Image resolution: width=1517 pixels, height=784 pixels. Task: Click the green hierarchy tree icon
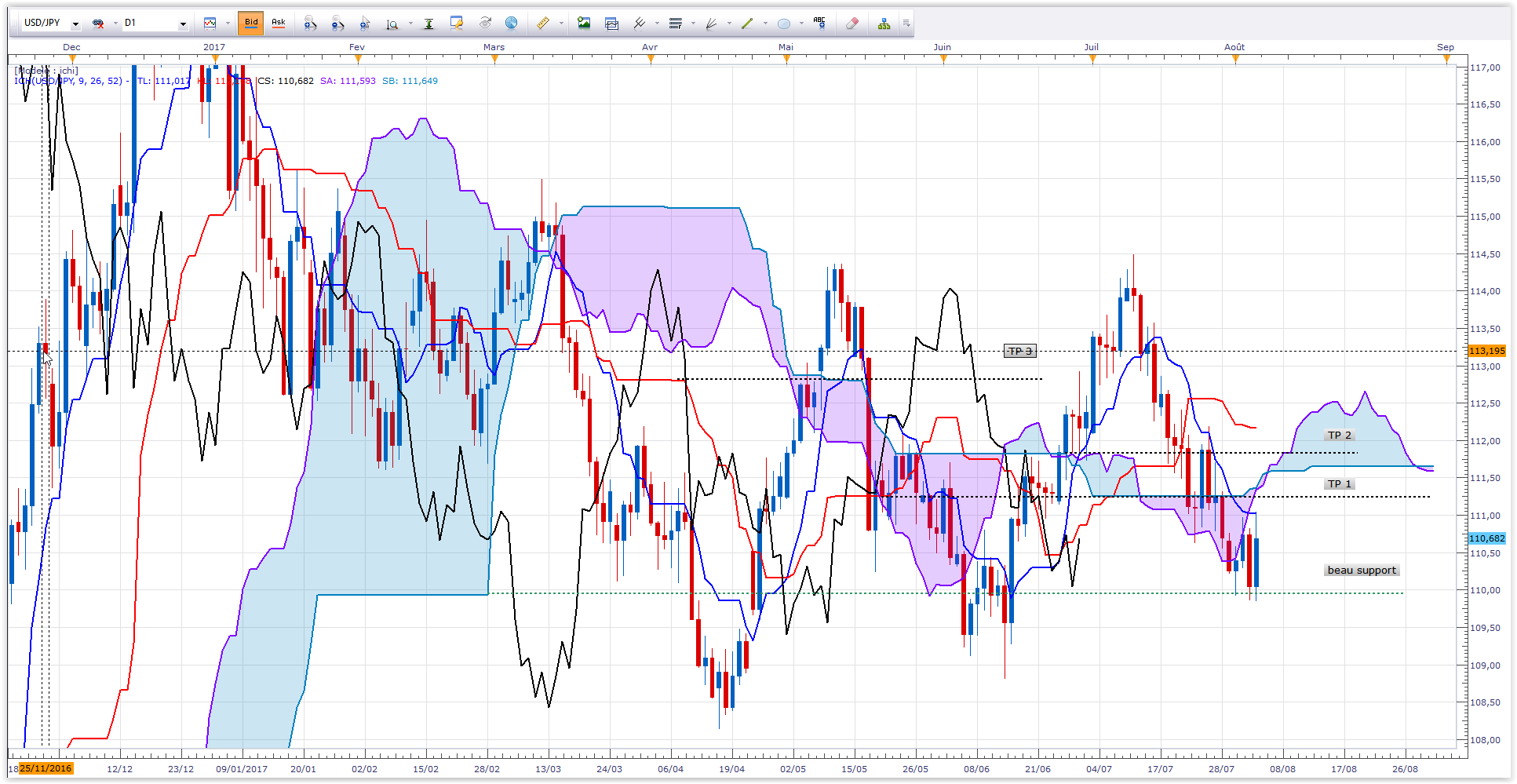(x=884, y=24)
